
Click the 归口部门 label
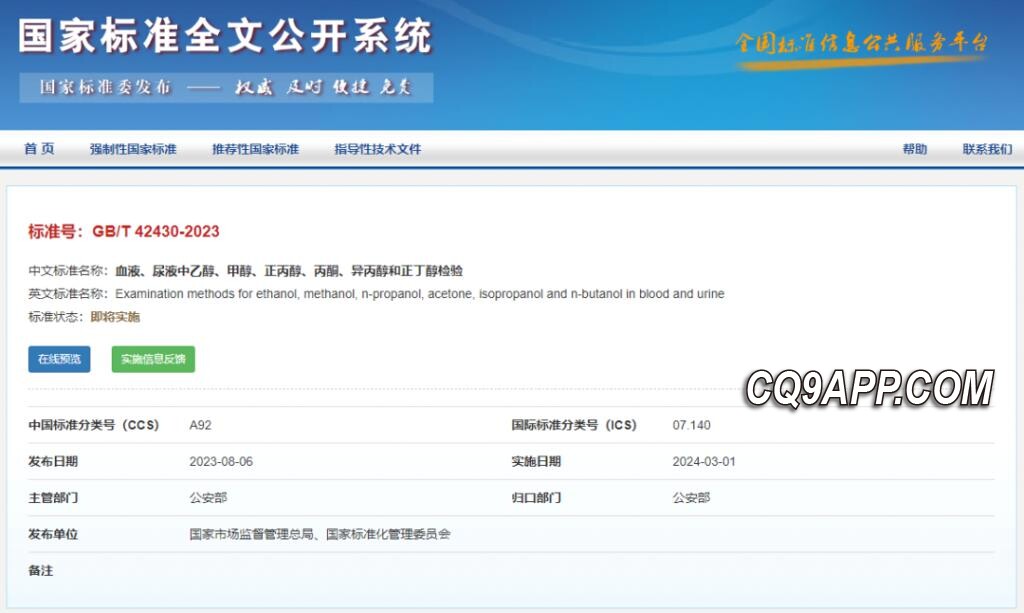[x=536, y=497]
